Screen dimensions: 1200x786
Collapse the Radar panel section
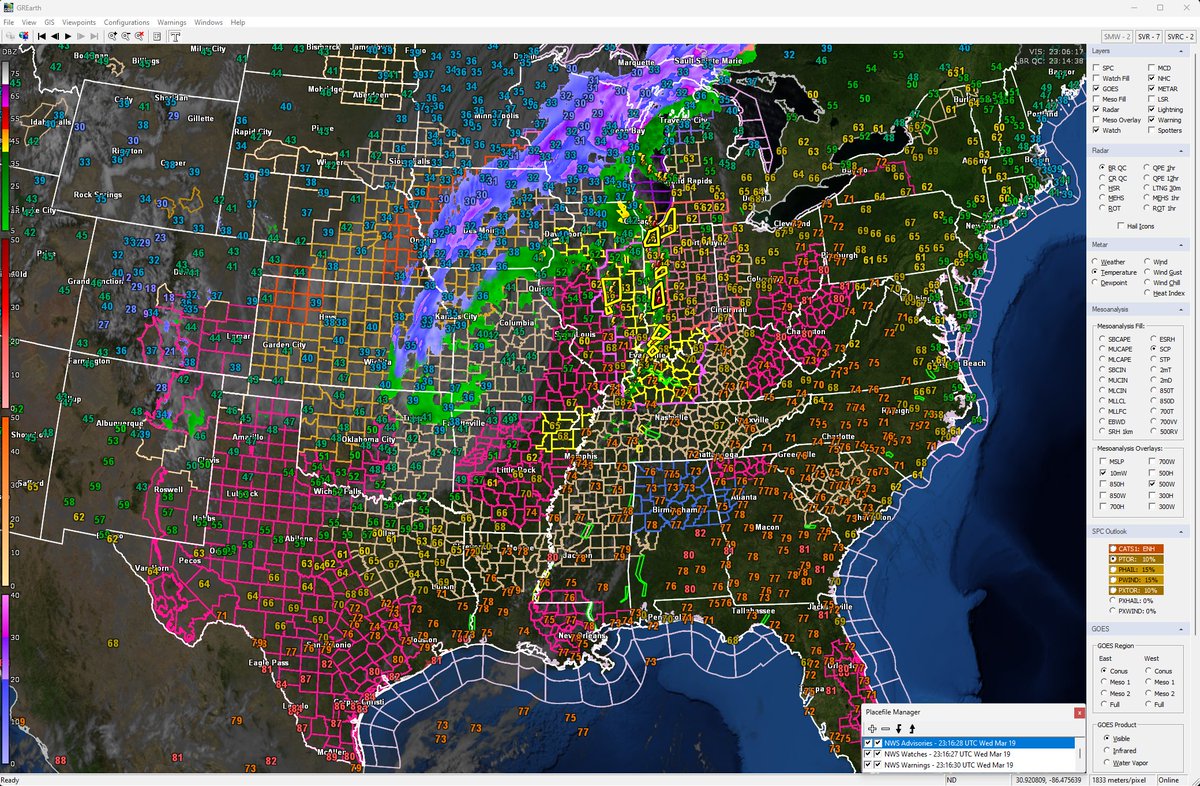coord(1181,149)
